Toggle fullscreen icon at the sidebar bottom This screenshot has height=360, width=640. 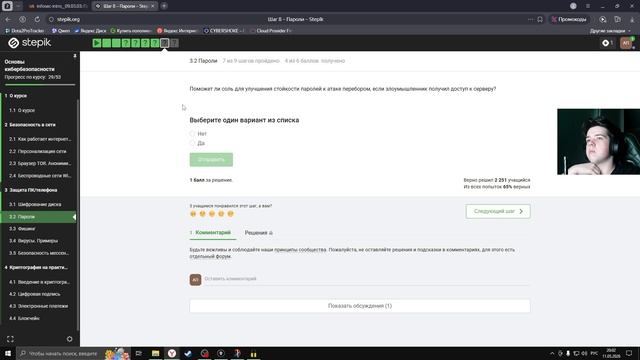click(x=10, y=339)
